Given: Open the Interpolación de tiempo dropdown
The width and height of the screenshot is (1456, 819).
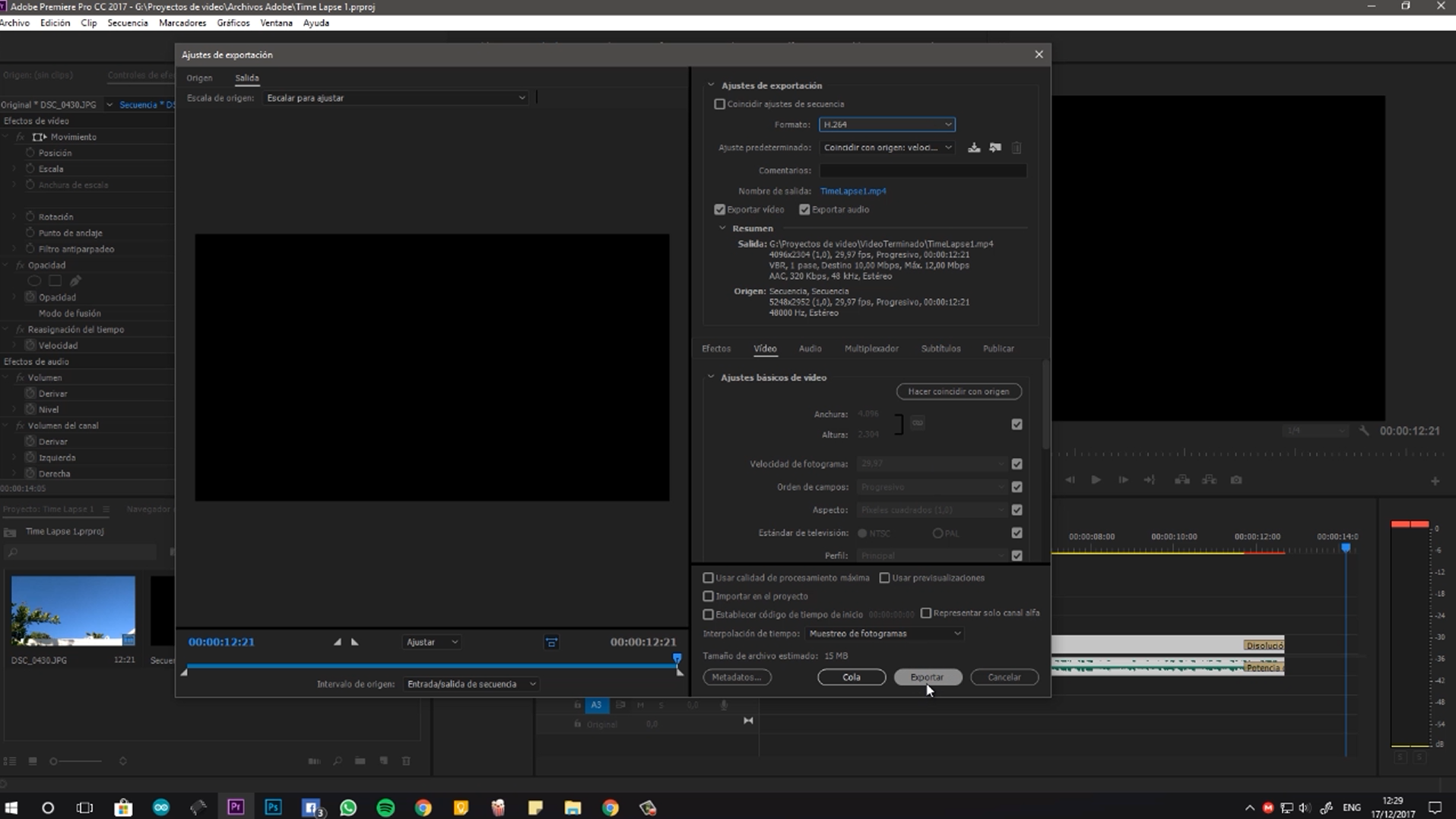Looking at the screenshot, I should 884,633.
